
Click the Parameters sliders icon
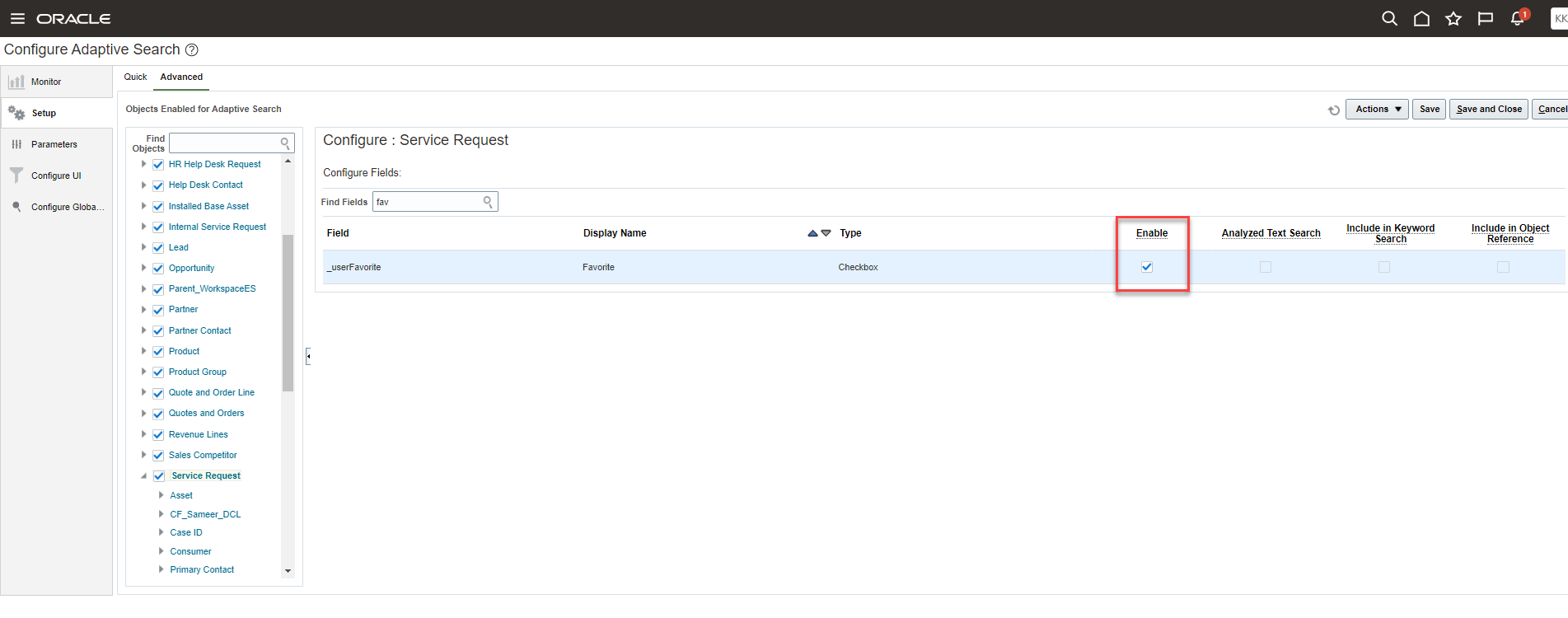click(x=16, y=144)
